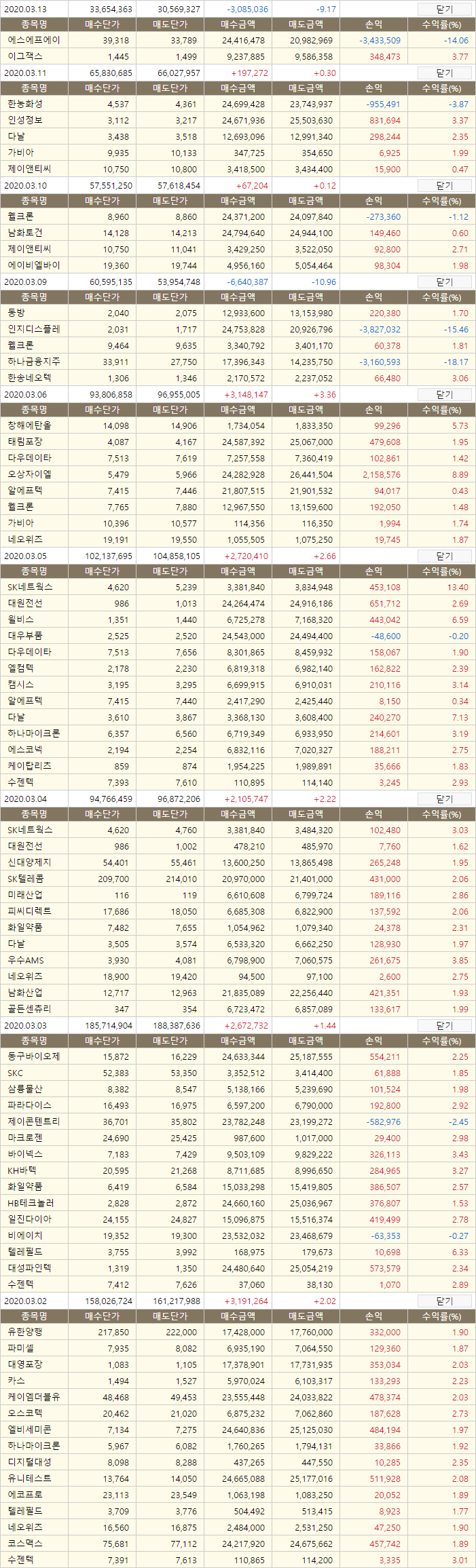
Task: Click 닫기 button for 2020.03.03
Action: (x=444, y=1025)
